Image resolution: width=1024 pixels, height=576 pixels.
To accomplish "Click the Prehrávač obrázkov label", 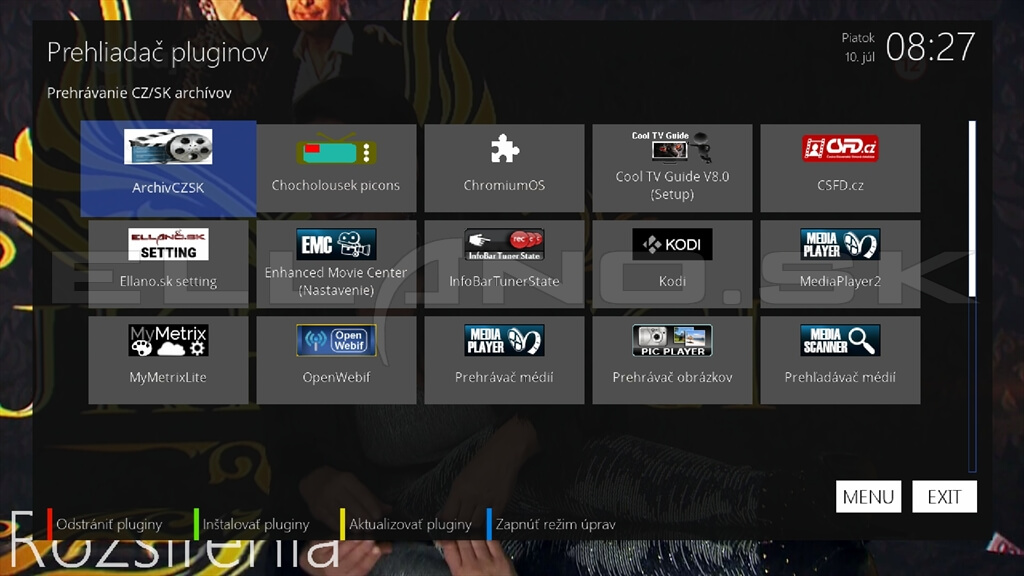I will pos(672,377).
